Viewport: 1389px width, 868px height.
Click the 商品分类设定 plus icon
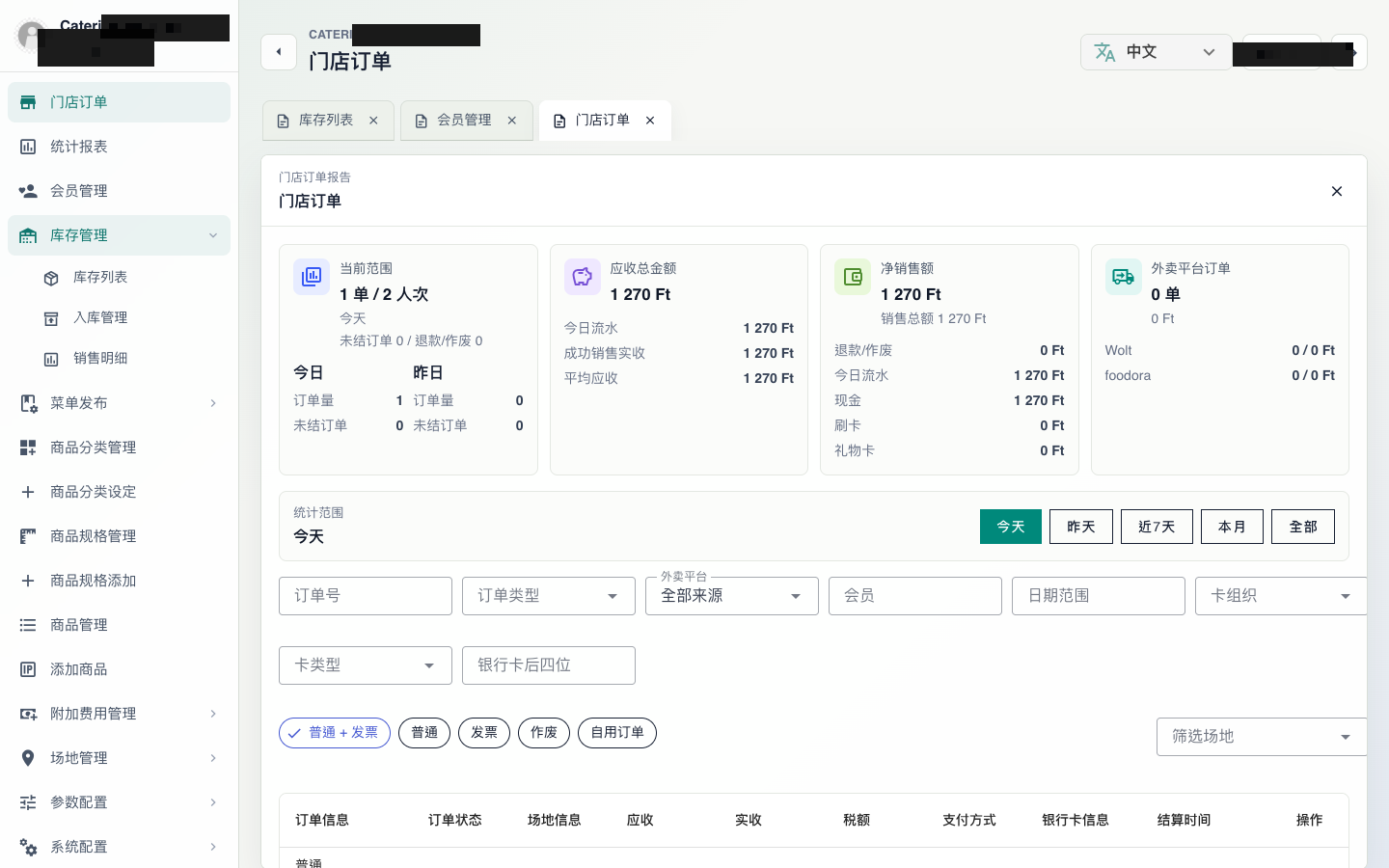[x=28, y=492]
